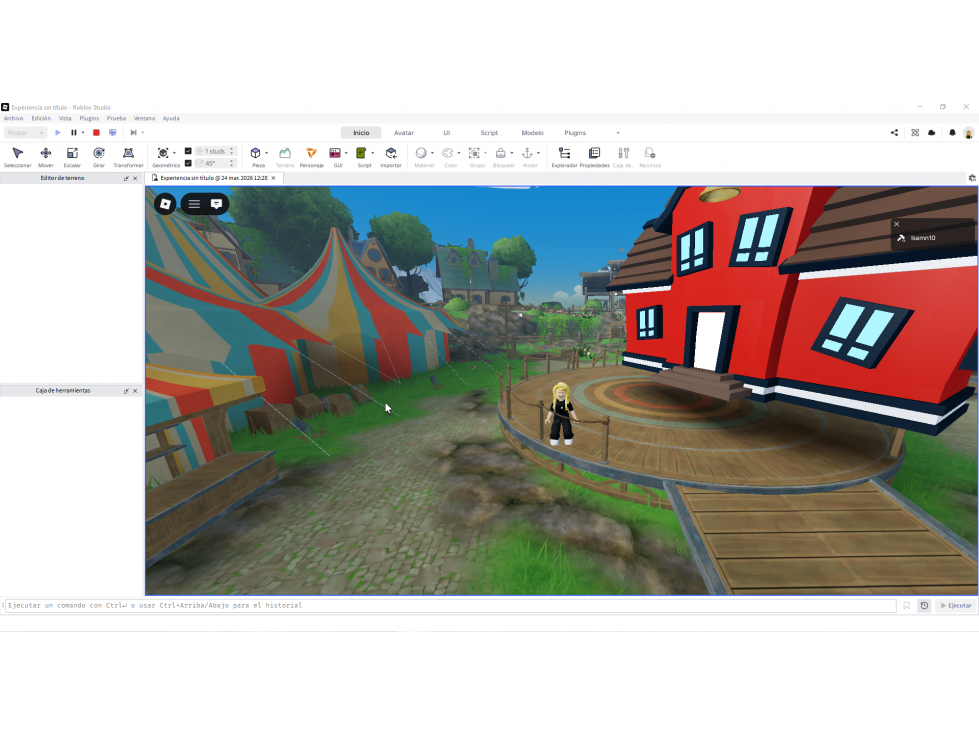Click the Transformar tool icon
Screen dimensions: 979x734
[x=128, y=154]
